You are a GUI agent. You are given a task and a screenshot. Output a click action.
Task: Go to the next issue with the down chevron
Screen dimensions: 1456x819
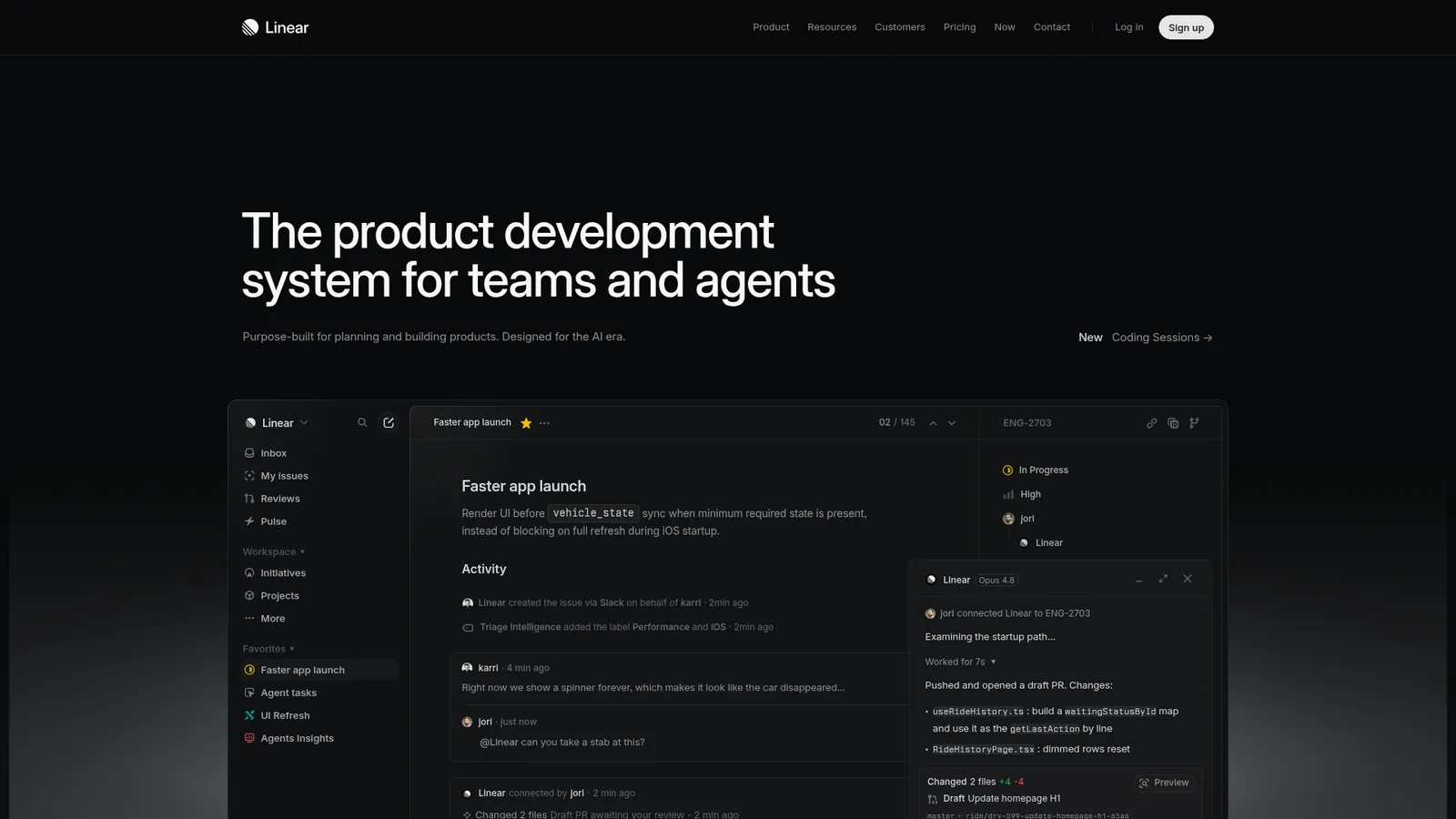point(952,423)
